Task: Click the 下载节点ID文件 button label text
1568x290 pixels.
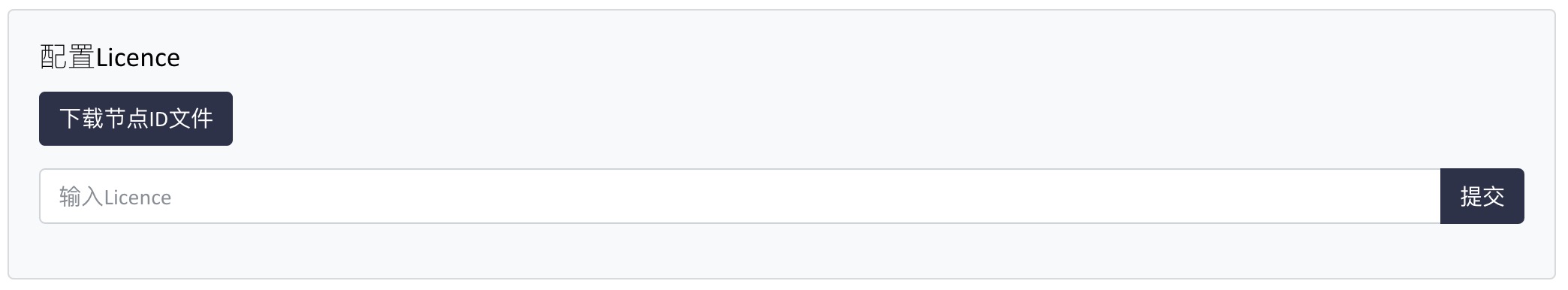Action: click(x=136, y=119)
